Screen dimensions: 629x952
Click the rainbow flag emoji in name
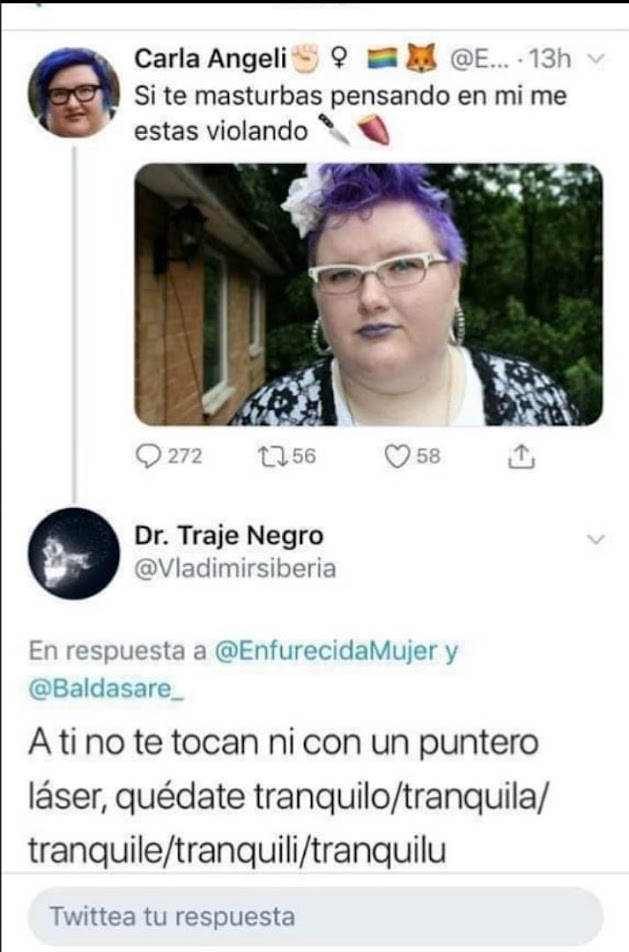click(382, 59)
